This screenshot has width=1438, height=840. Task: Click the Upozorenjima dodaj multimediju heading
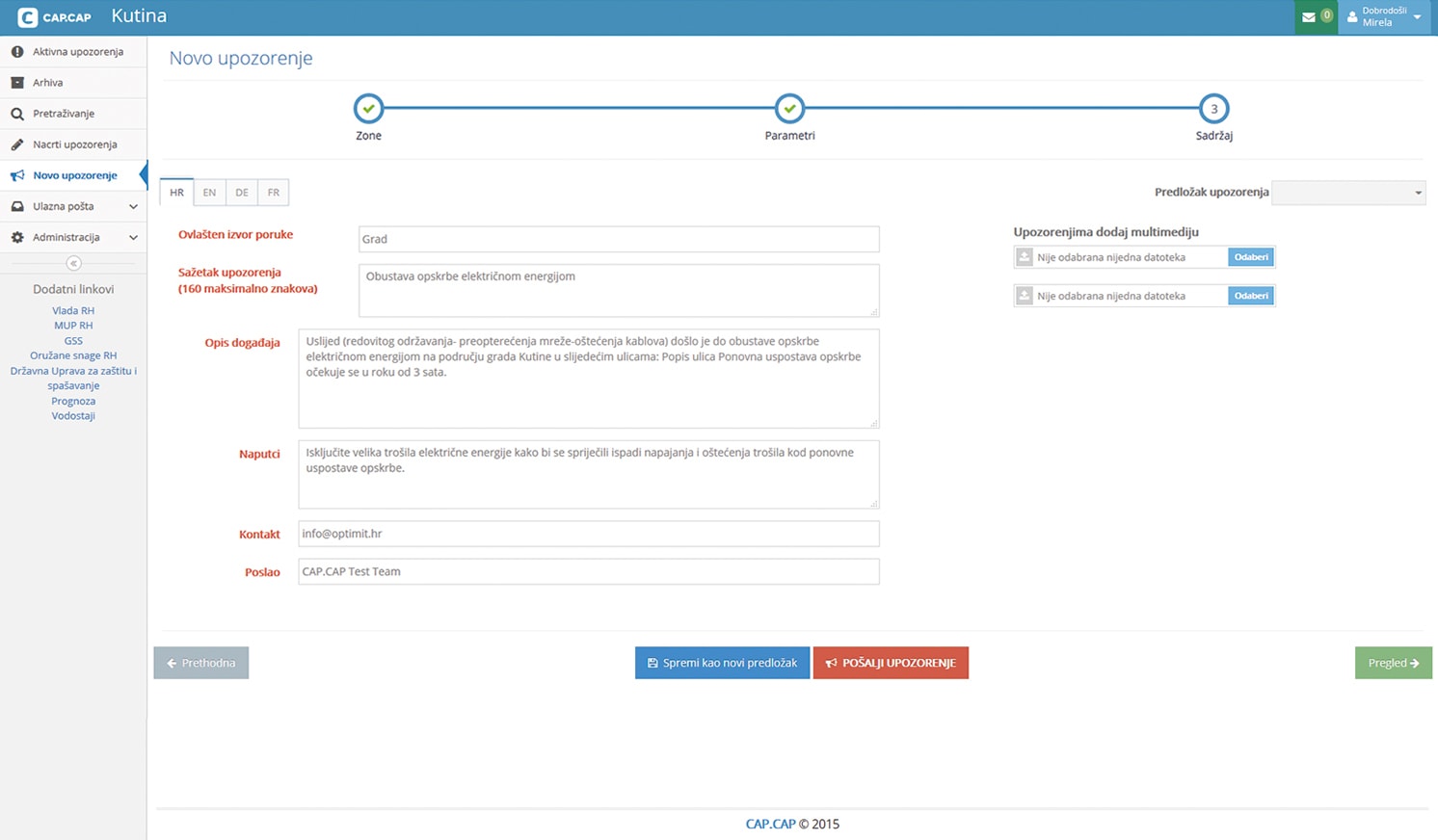click(1105, 232)
